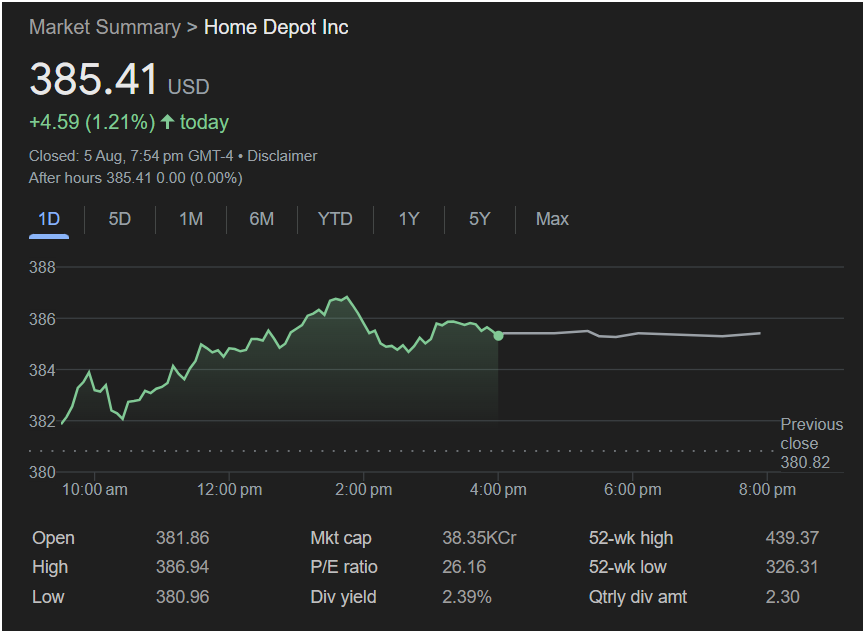Click the 6:00 pm axis label

pos(633,490)
